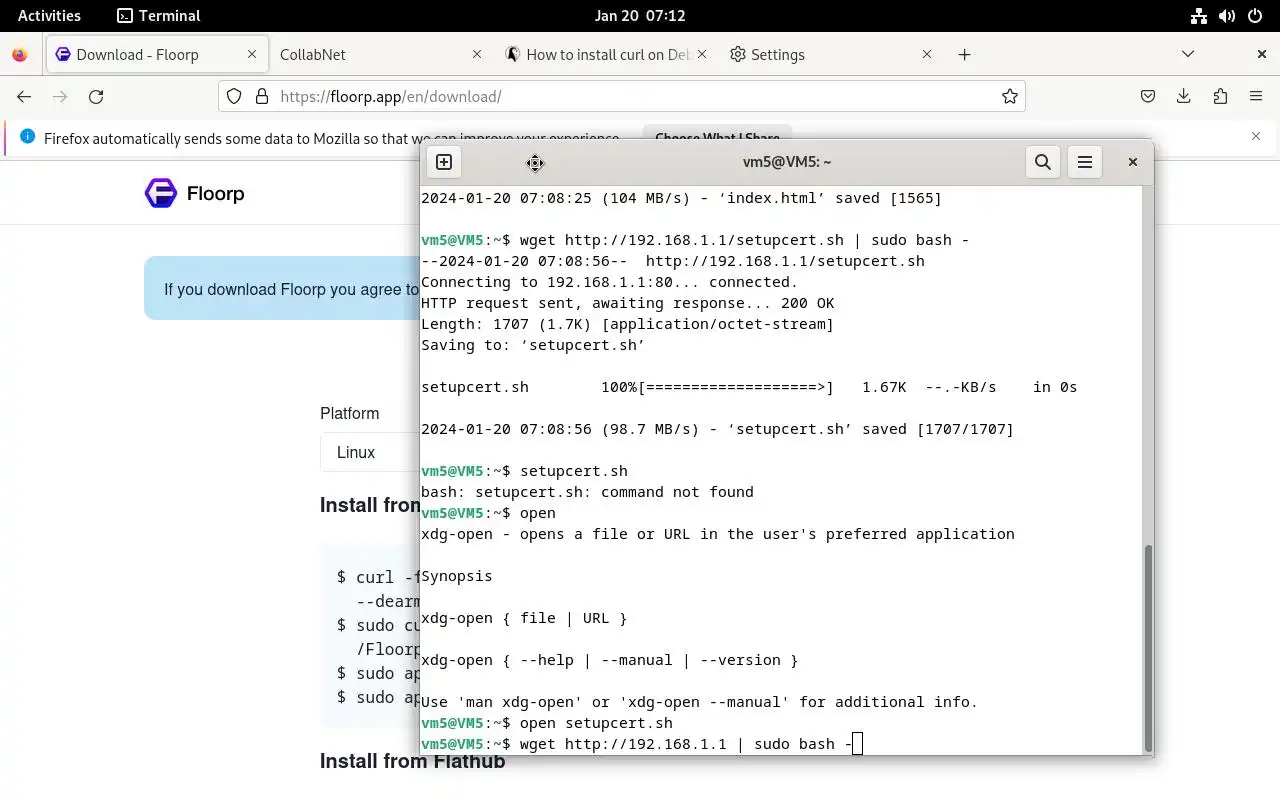Click the Firefox View icon
1280x800 pixels.
(x=19, y=55)
